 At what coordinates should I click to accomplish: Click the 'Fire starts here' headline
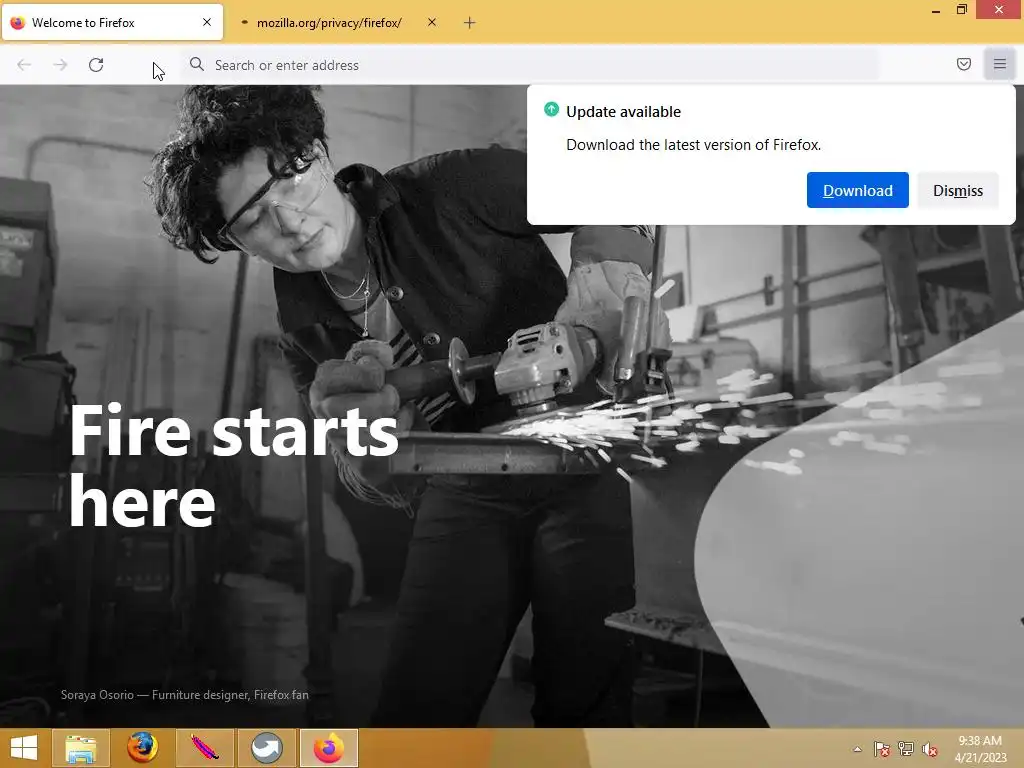click(234, 465)
